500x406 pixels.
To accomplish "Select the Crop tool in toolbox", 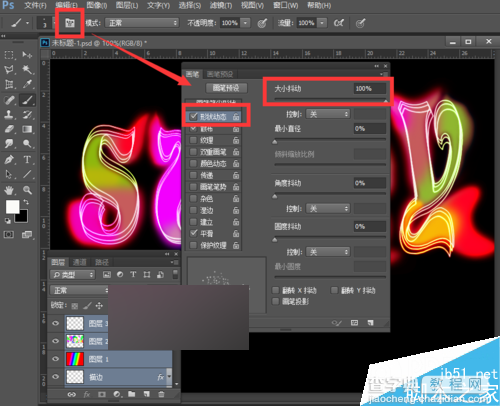I will click(x=9, y=84).
